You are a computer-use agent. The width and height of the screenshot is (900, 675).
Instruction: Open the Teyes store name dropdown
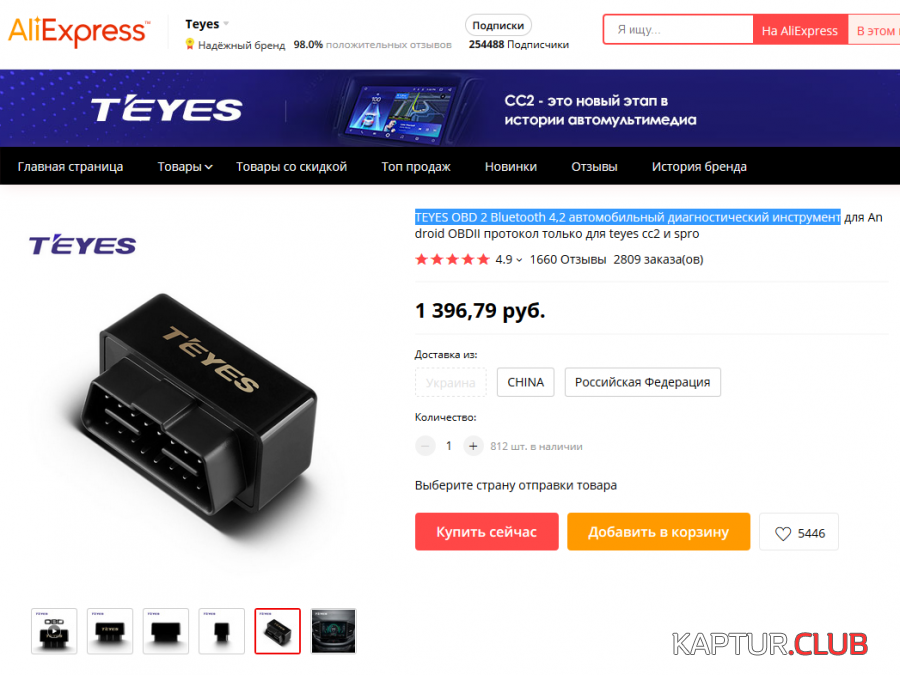tap(207, 24)
